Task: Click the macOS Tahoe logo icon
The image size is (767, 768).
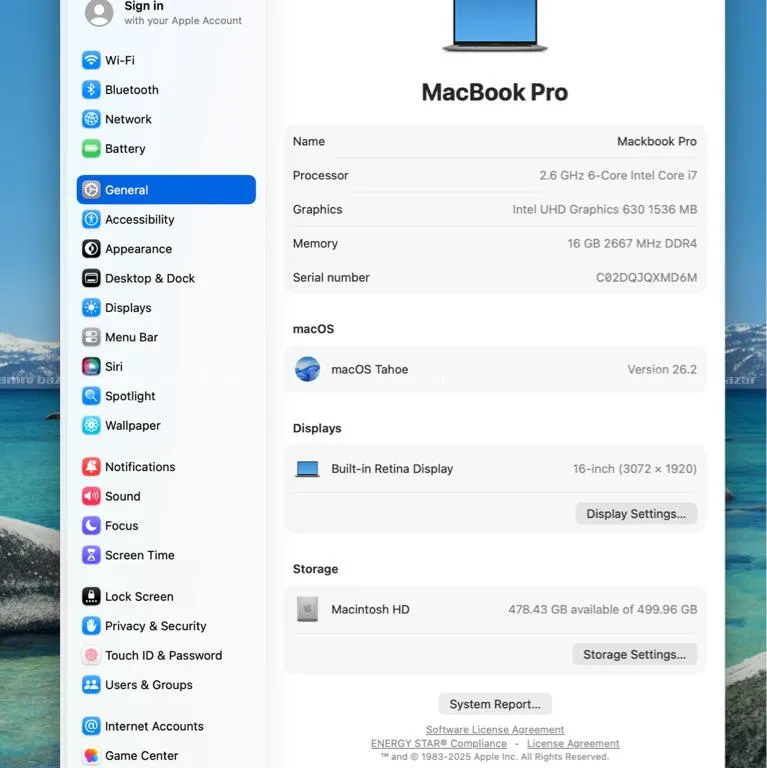Action: pos(308,369)
